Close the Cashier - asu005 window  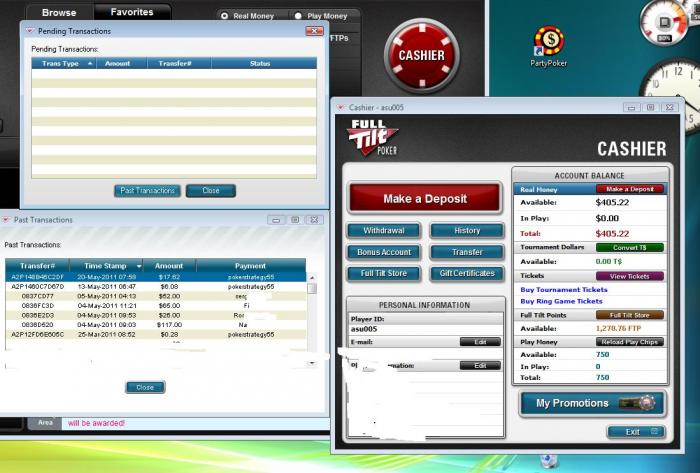(670, 108)
